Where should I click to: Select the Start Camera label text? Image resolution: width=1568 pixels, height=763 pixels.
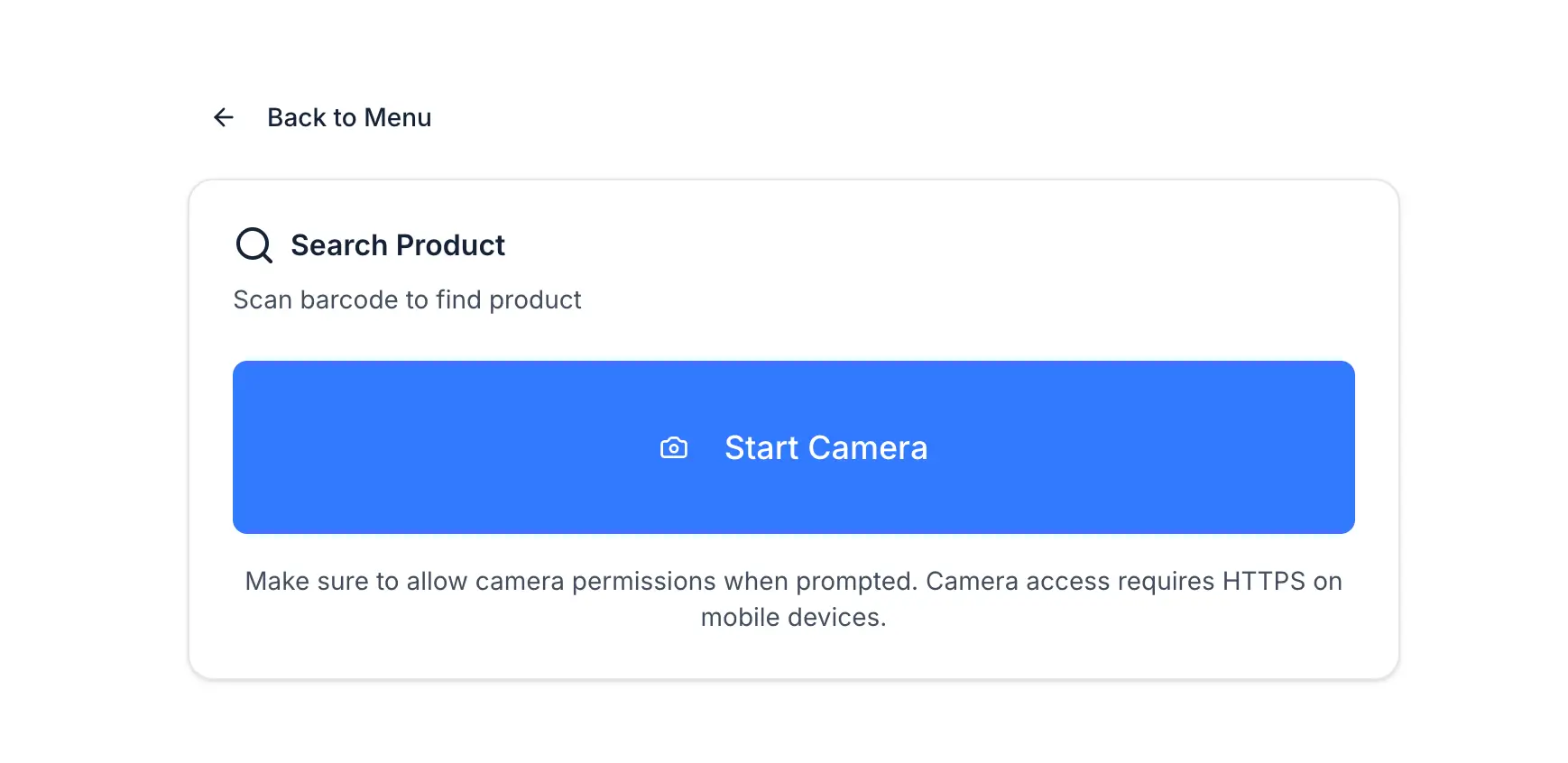click(826, 448)
